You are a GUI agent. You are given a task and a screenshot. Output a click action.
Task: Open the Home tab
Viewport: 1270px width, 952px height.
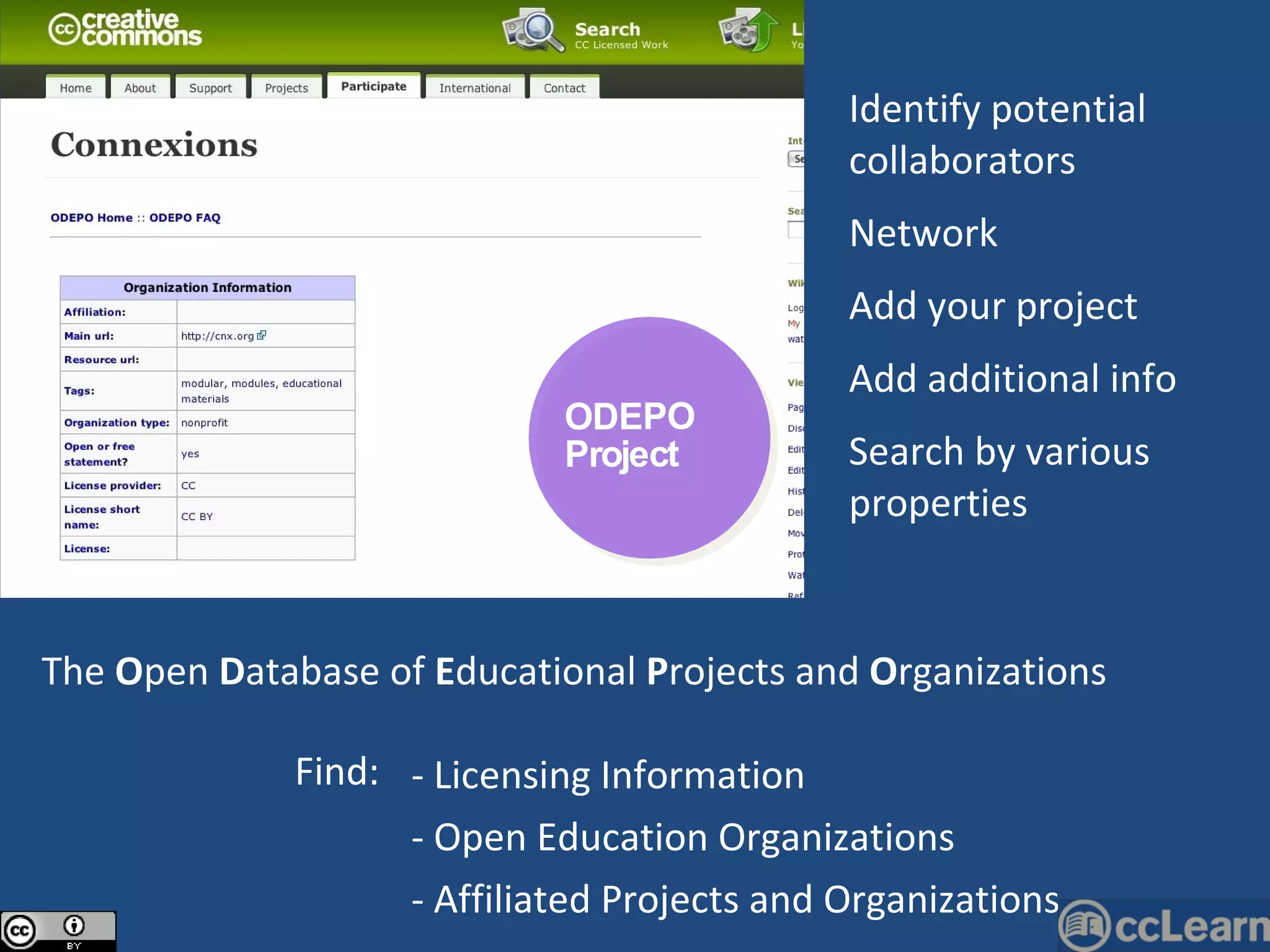tap(76, 88)
